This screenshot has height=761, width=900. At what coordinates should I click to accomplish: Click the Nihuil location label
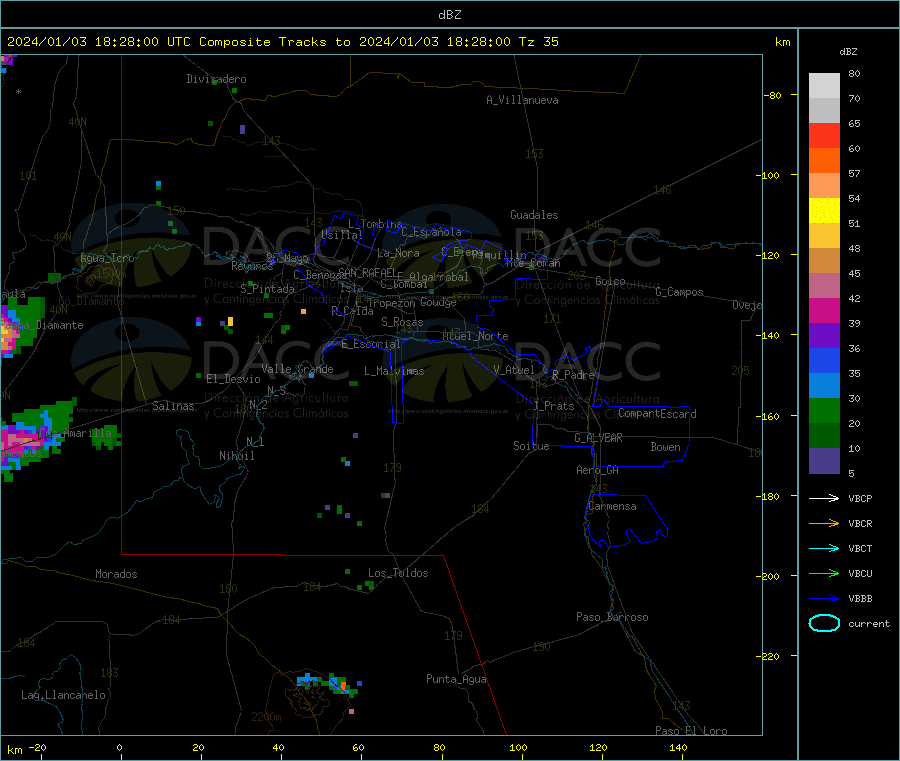tap(237, 456)
